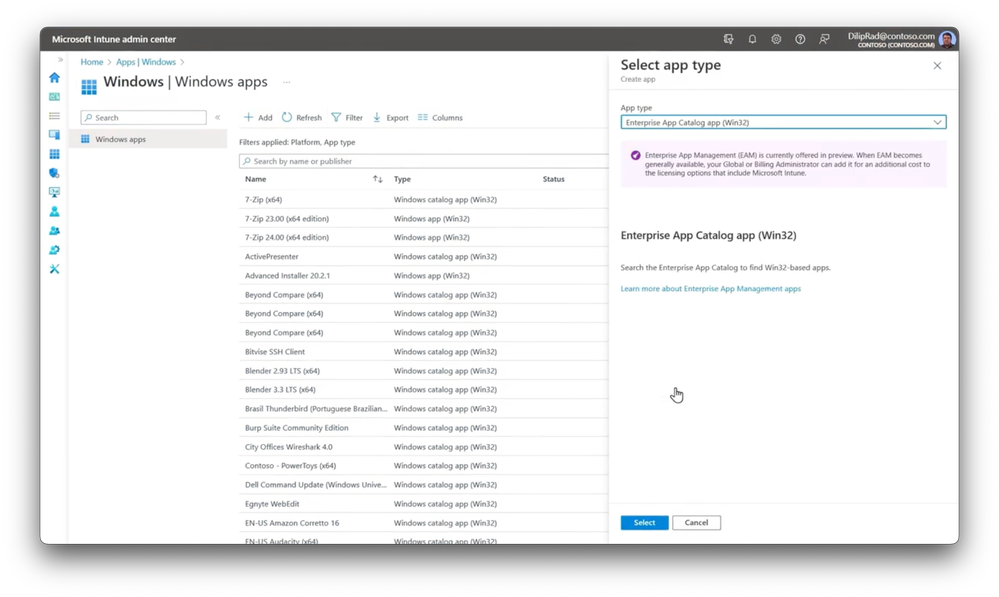Open 7-Zip (x64) app row
Screen dimensions: 999x597
263,199
